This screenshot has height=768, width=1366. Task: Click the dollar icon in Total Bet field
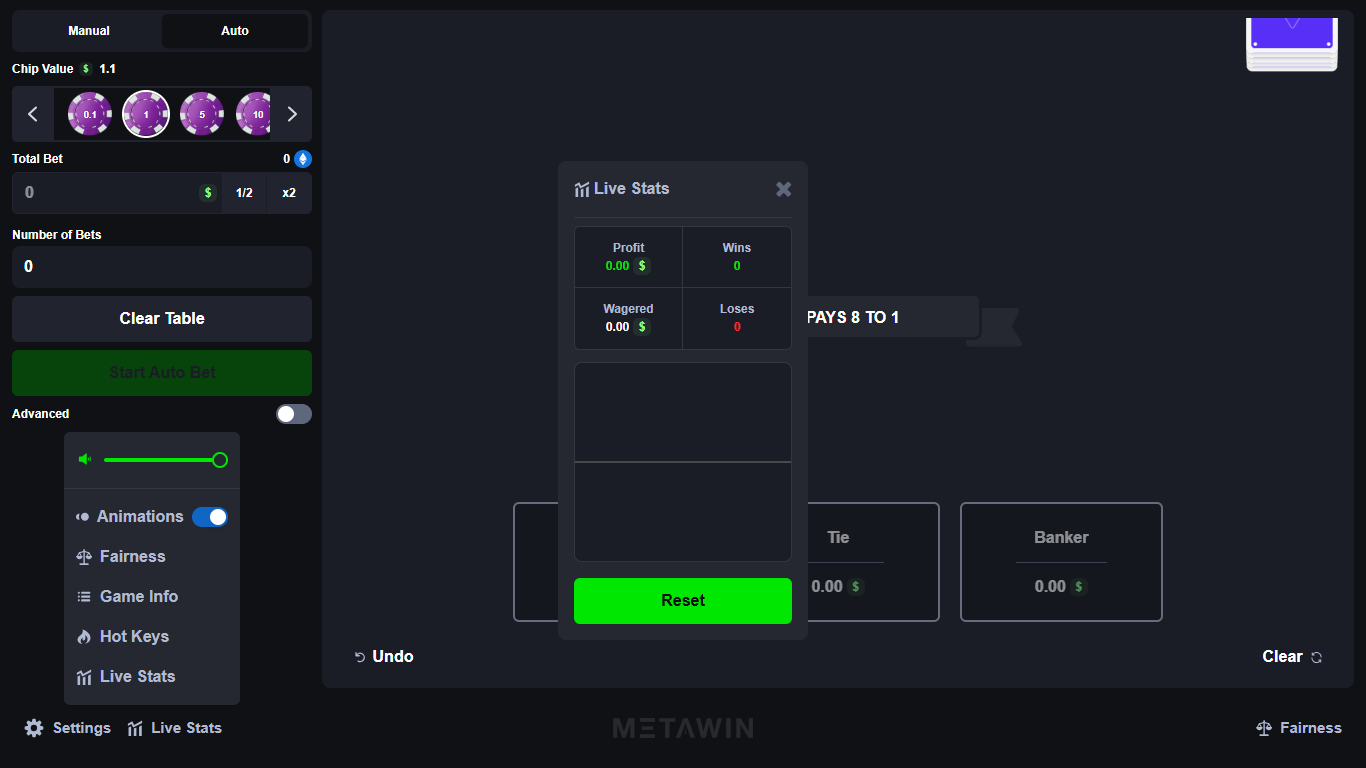pyautogui.click(x=208, y=193)
